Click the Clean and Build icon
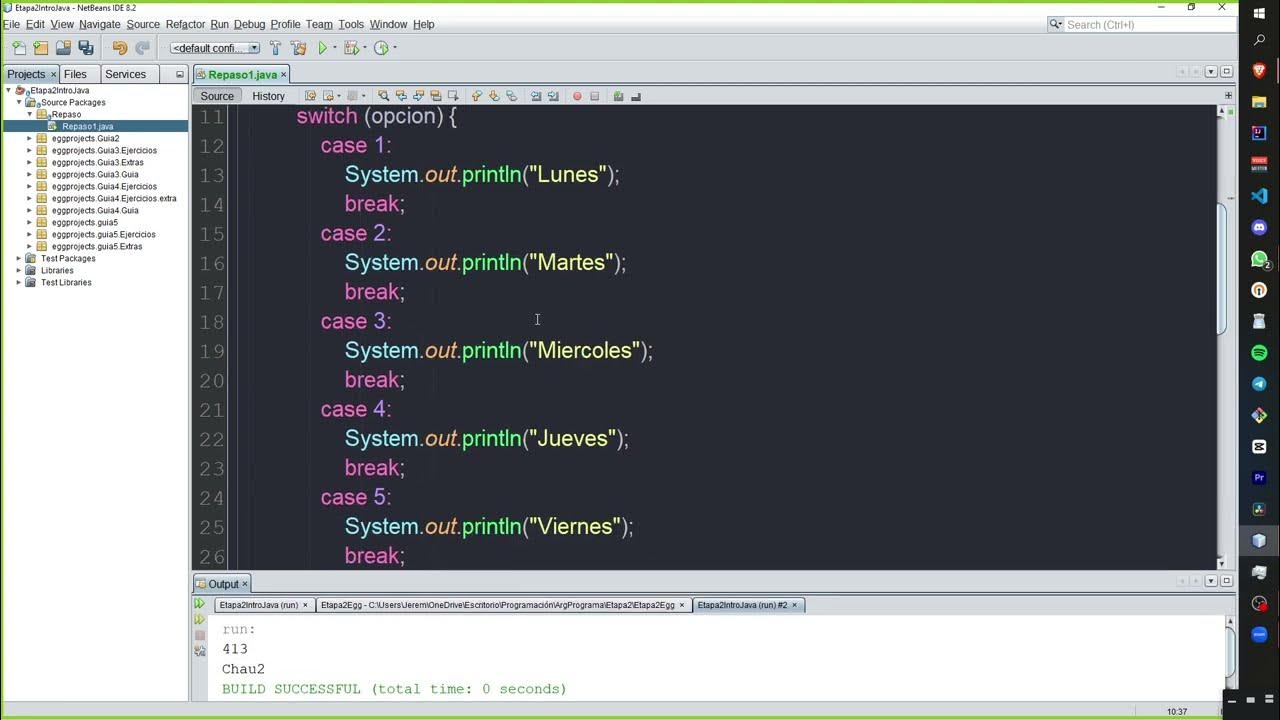The width and height of the screenshot is (1280, 720). (x=298, y=48)
